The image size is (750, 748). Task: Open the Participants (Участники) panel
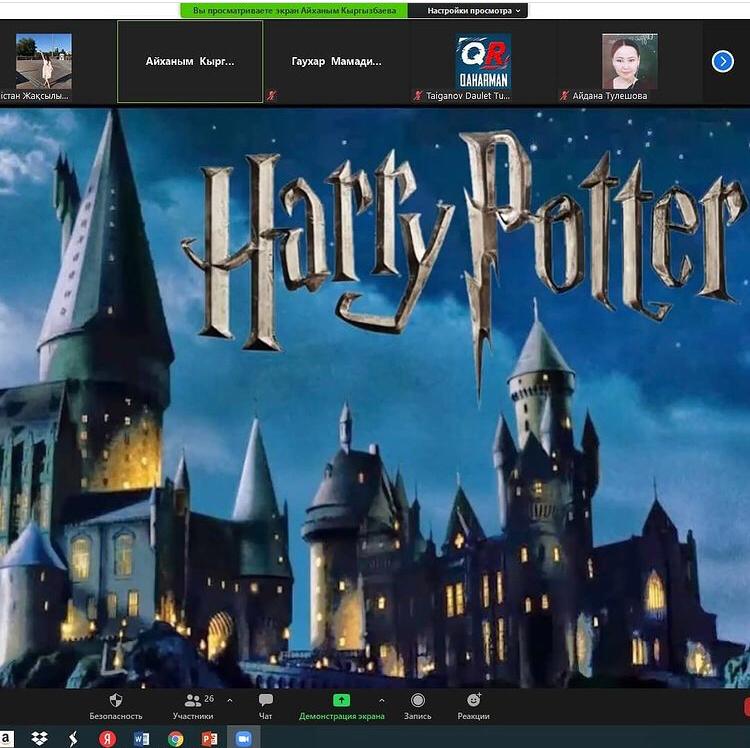tap(193, 703)
